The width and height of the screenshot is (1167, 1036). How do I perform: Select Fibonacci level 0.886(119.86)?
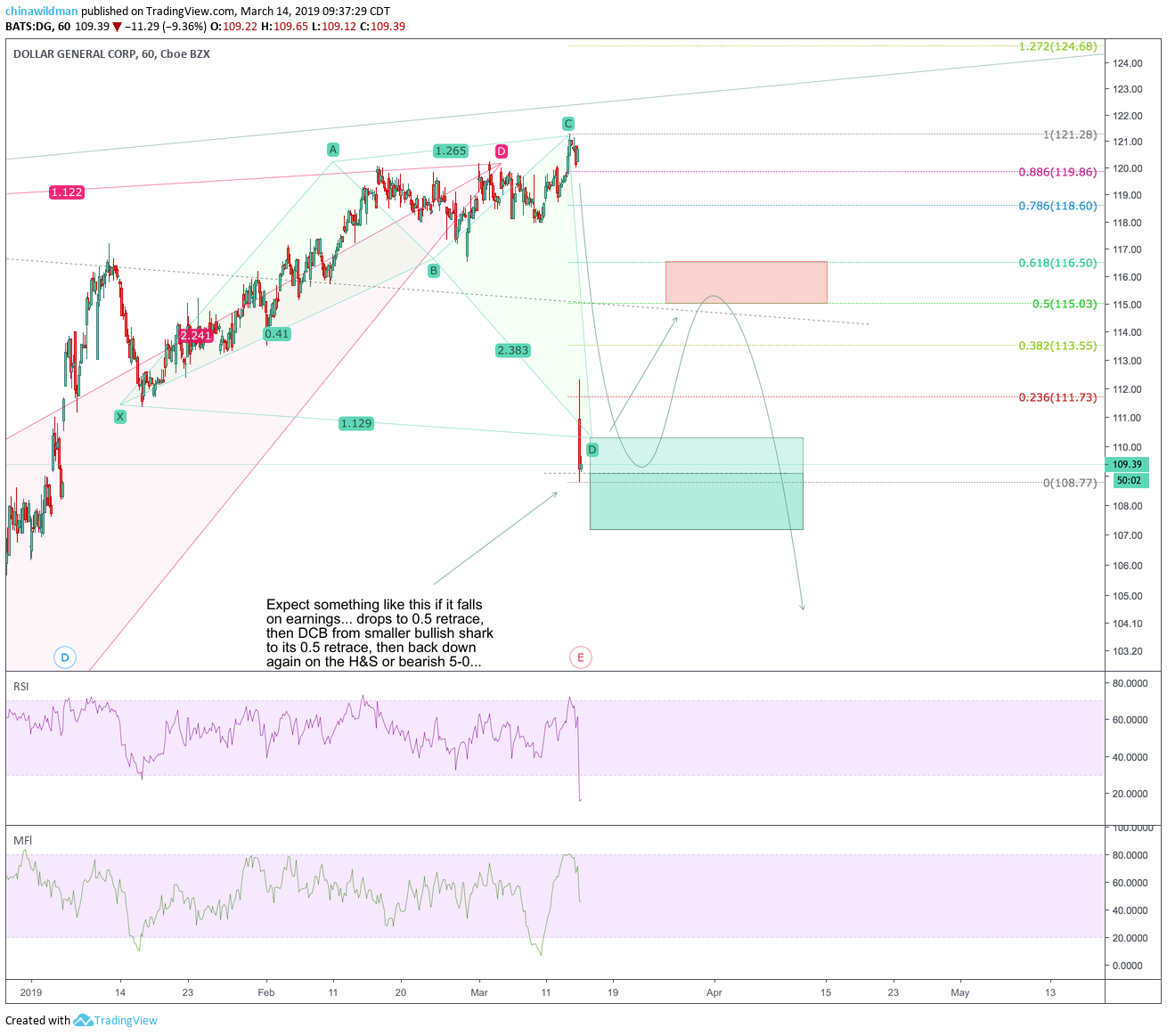tap(1057, 172)
